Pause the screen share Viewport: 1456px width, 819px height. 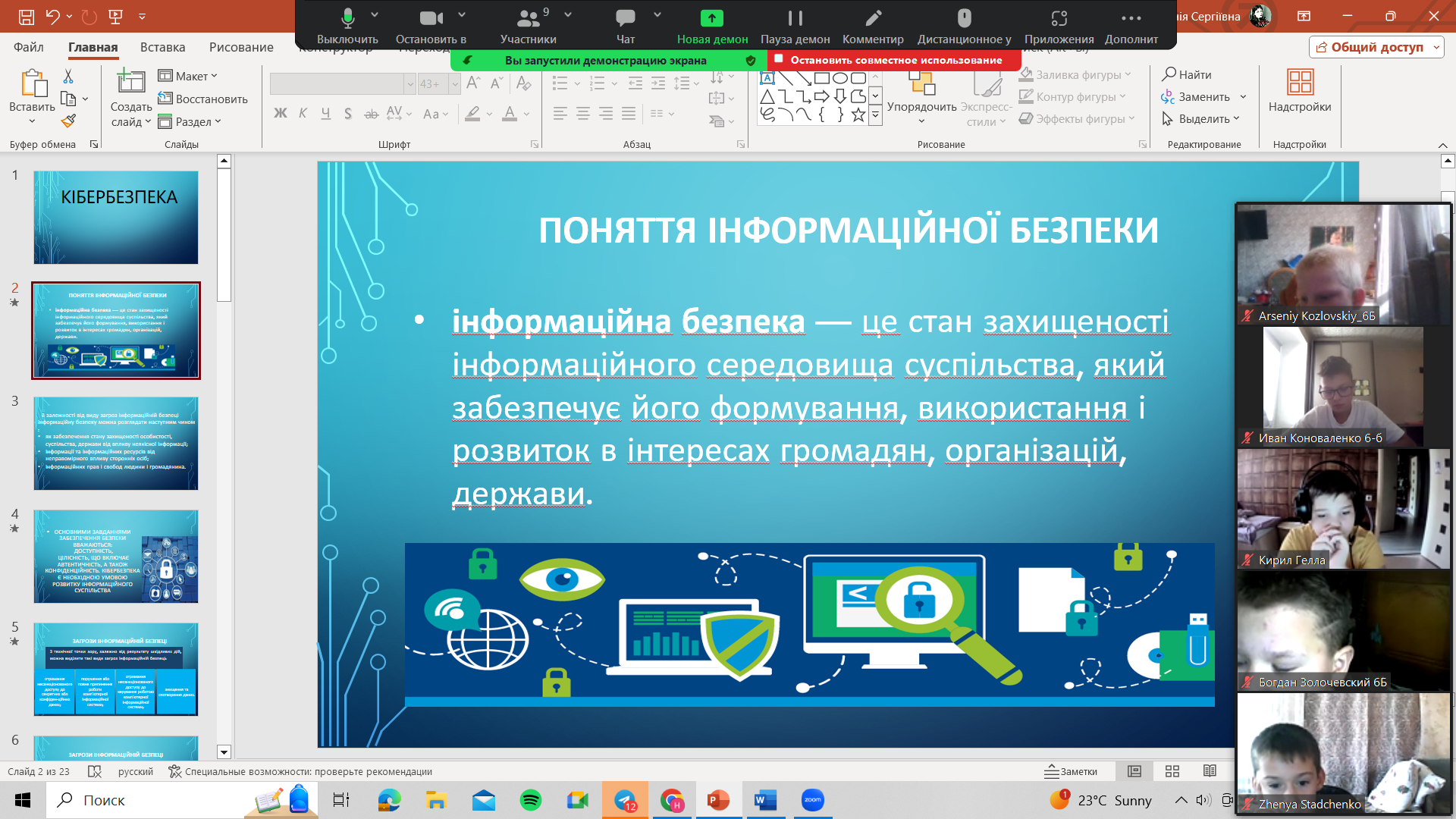tap(795, 25)
